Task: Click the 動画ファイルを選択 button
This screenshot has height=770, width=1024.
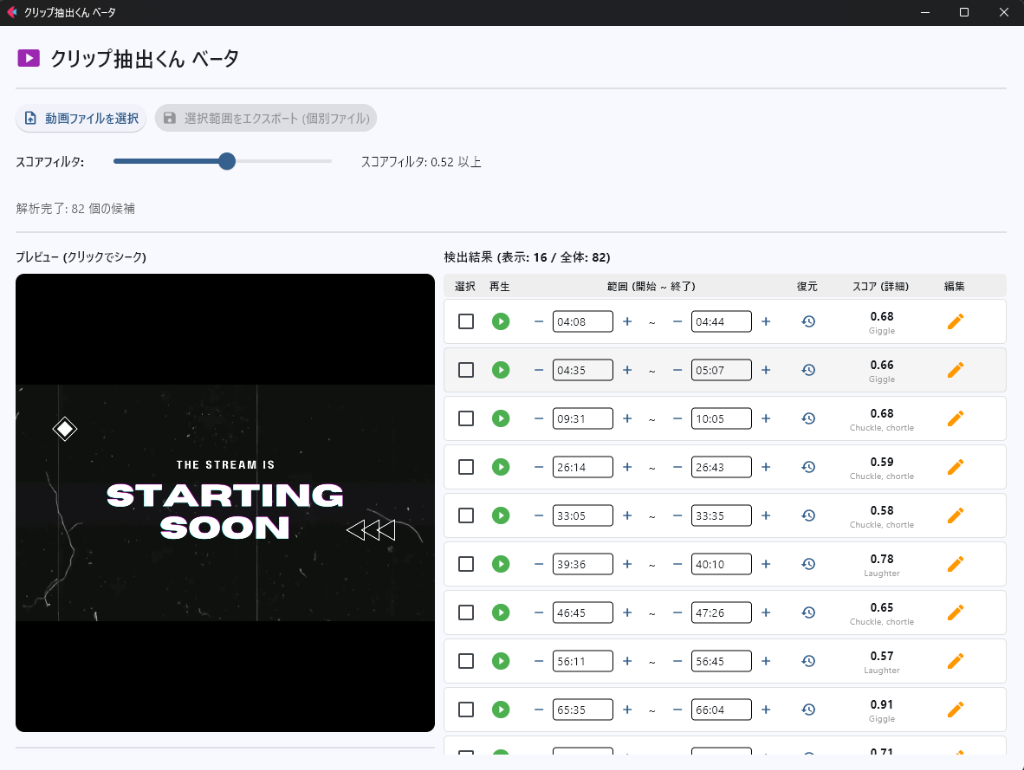Action: pyautogui.click(x=81, y=118)
